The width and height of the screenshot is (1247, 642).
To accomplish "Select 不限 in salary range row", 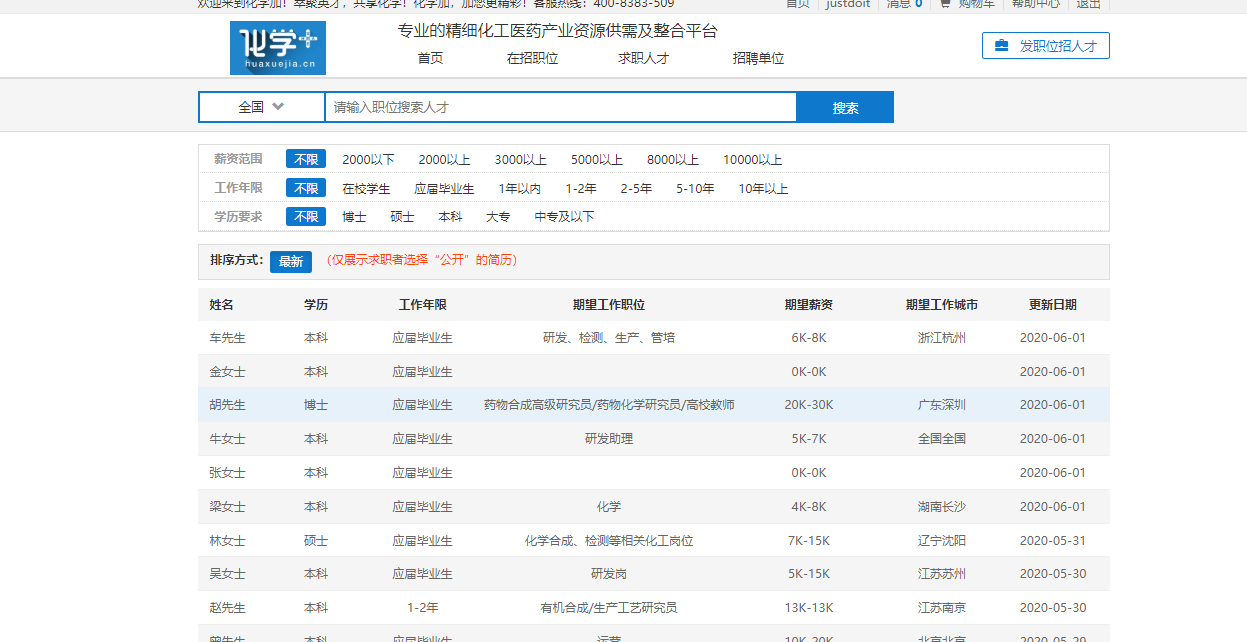I will click(306, 160).
